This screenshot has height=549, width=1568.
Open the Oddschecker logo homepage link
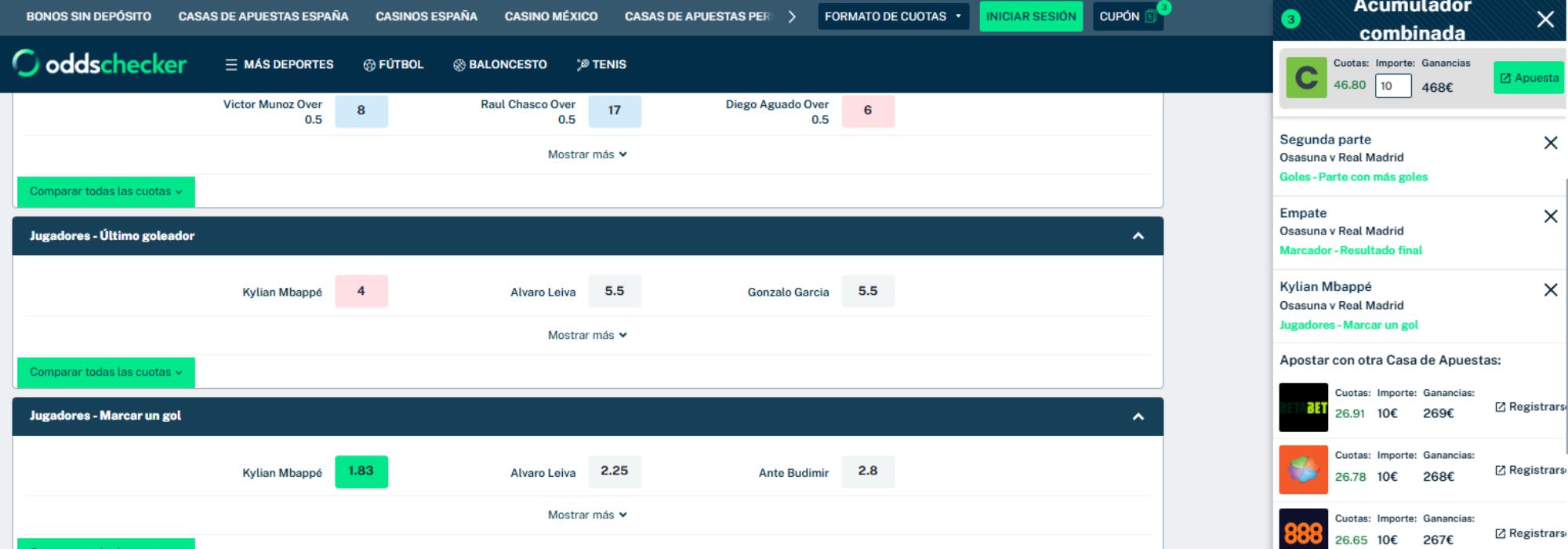100,64
